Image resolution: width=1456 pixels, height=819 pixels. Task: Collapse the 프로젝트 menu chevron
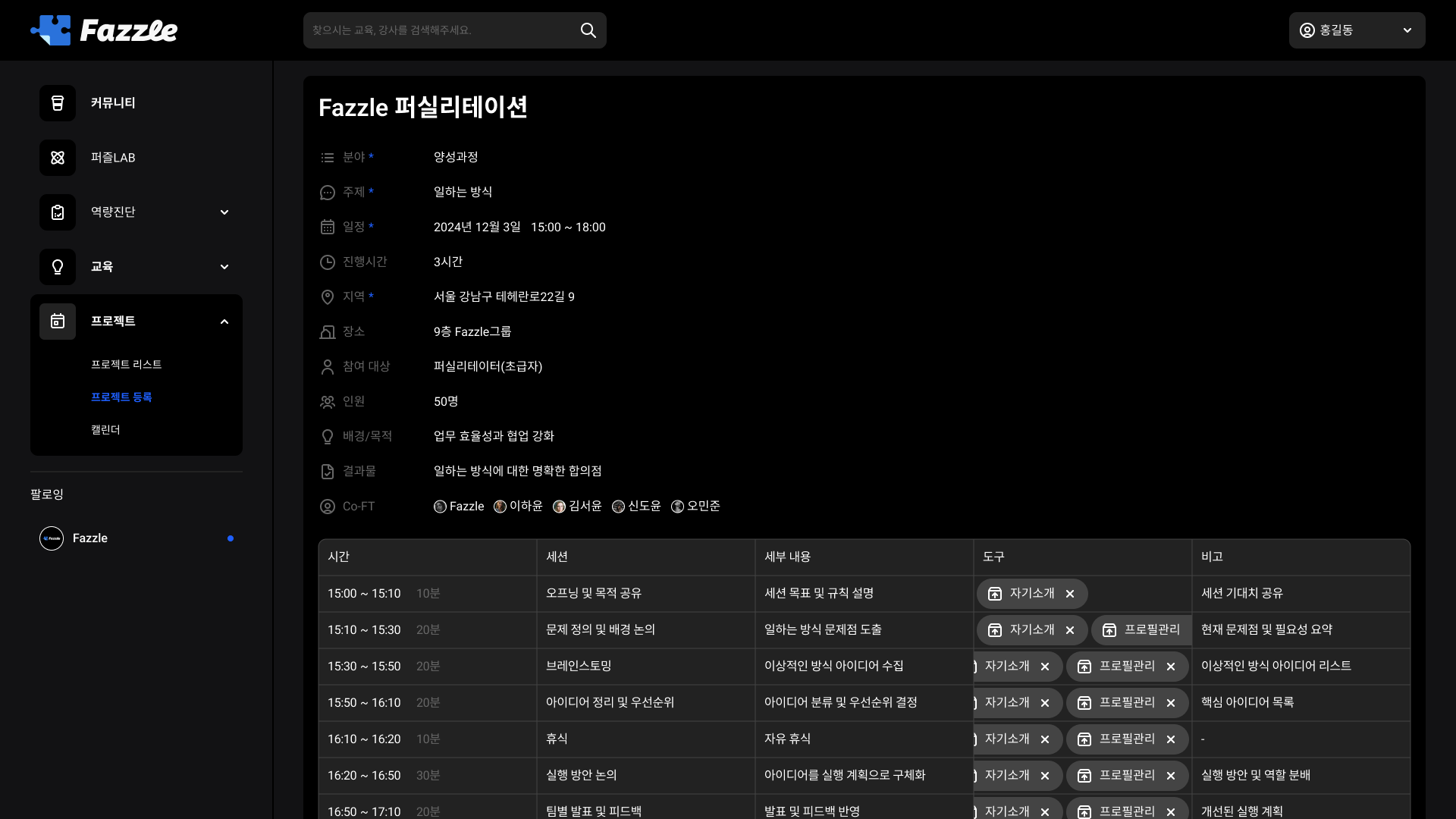click(x=224, y=322)
